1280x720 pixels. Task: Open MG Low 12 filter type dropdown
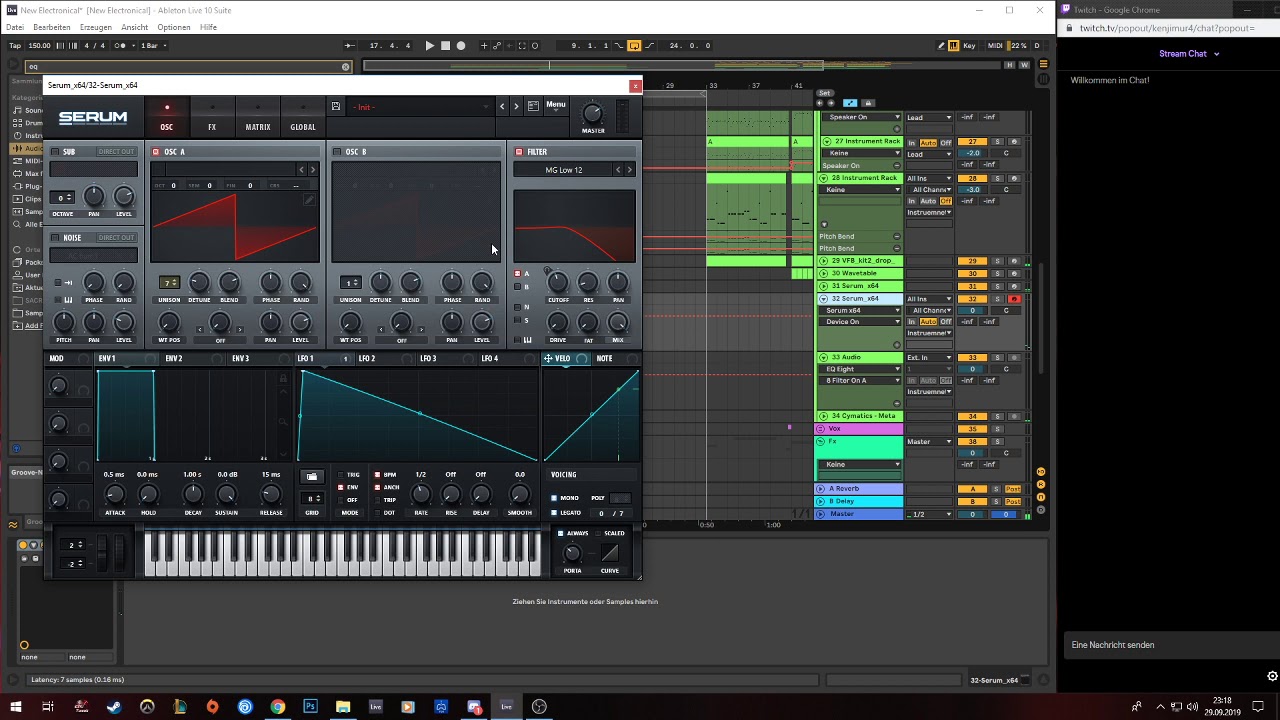(564, 170)
